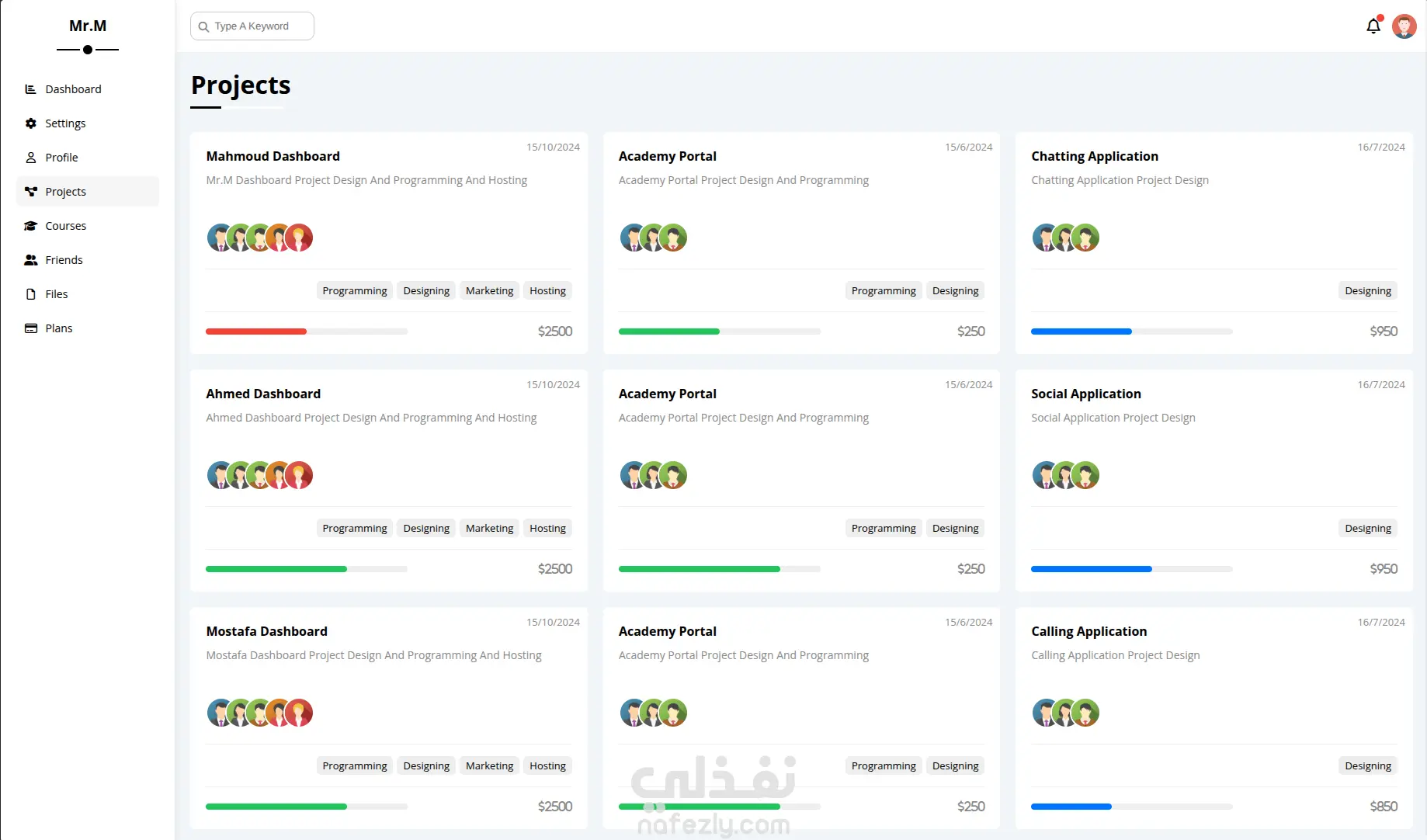Click the Files document icon in sidebar

point(31,294)
